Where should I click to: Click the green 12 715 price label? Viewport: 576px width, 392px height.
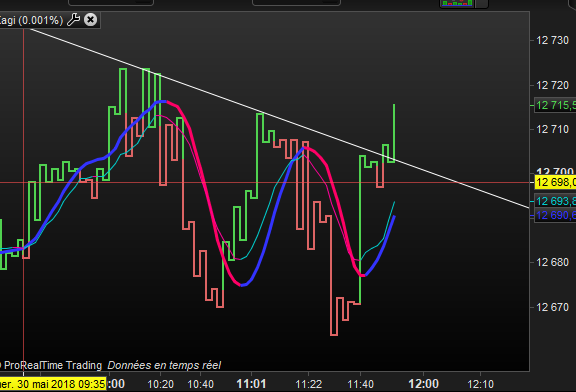[x=555, y=105]
